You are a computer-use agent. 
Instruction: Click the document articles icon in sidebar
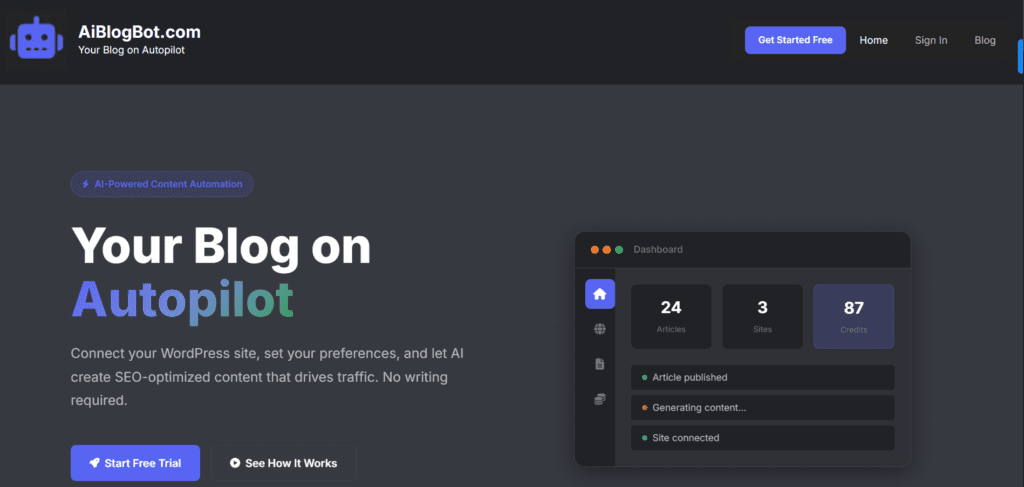(x=600, y=364)
